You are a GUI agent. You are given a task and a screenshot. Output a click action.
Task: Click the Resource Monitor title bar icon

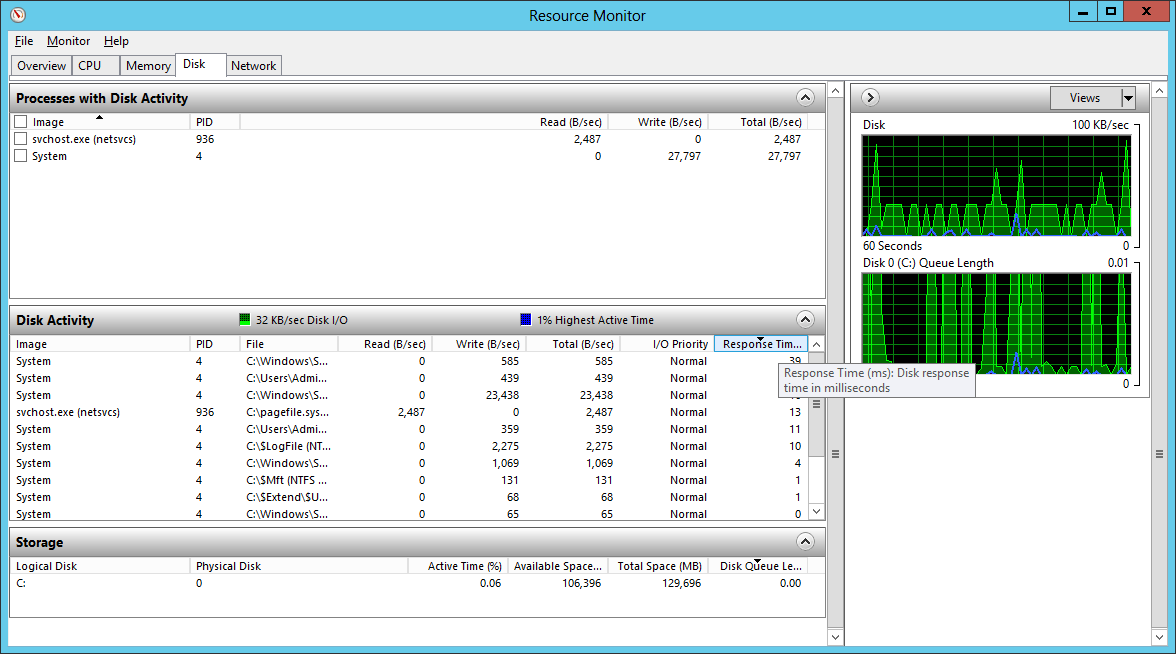(x=17, y=15)
